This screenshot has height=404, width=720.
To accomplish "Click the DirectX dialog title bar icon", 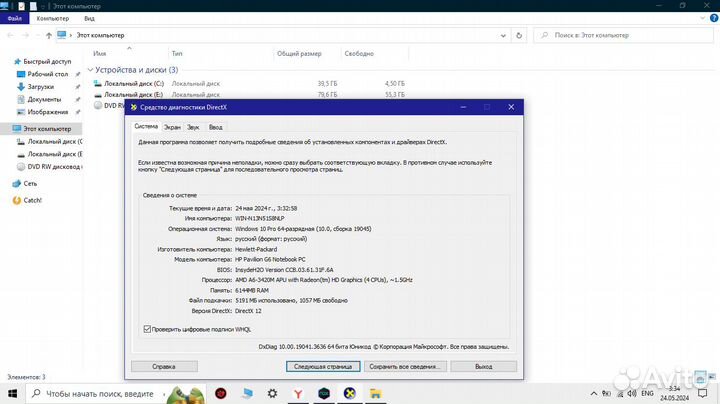I will click(x=134, y=107).
